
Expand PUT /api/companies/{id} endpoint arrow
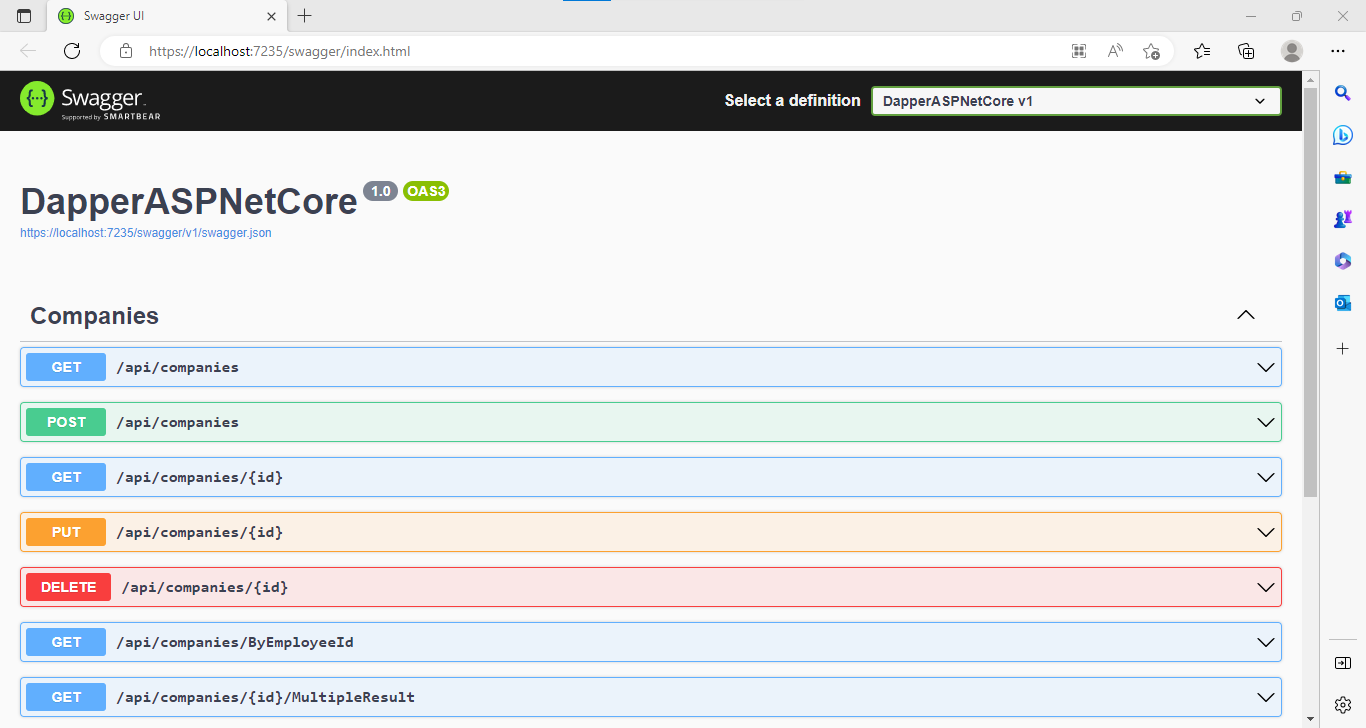coord(1266,532)
